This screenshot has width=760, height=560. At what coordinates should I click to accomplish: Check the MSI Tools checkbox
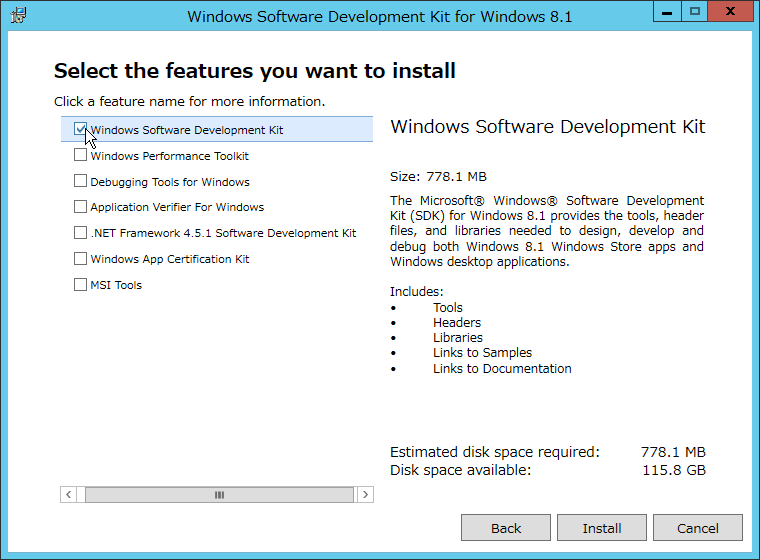click(x=80, y=284)
